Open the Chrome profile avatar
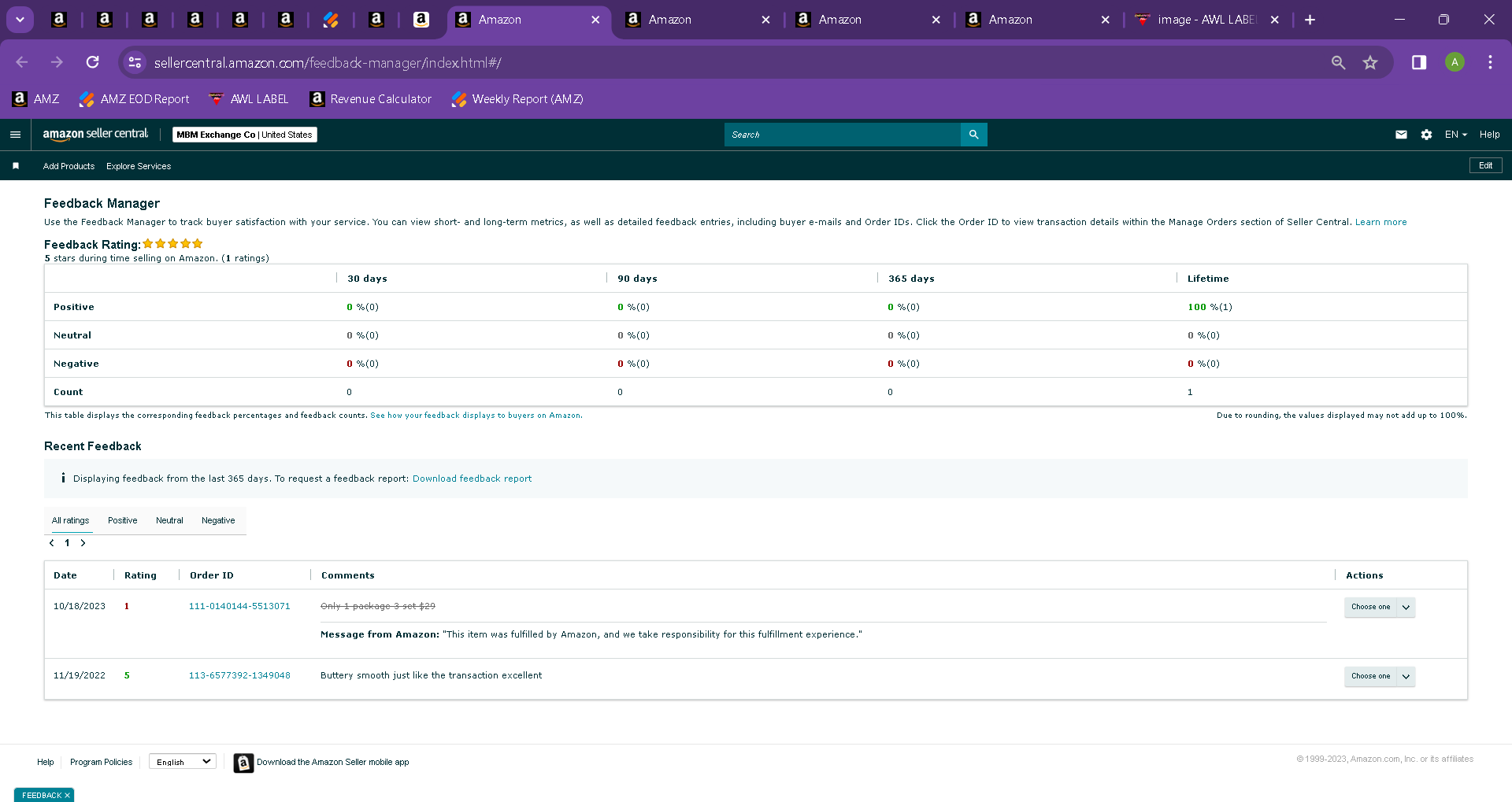 click(1455, 62)
